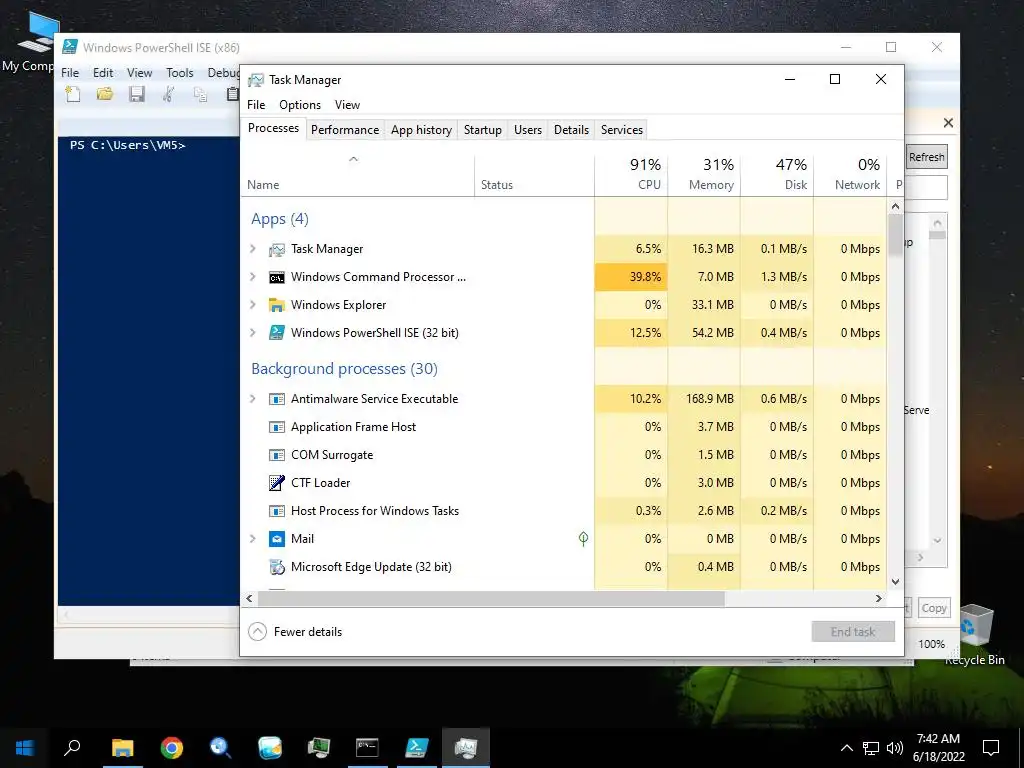The image size is (1024, 768).
Task: Click the Copy button in background pane
Action: [x=934, y=608]
